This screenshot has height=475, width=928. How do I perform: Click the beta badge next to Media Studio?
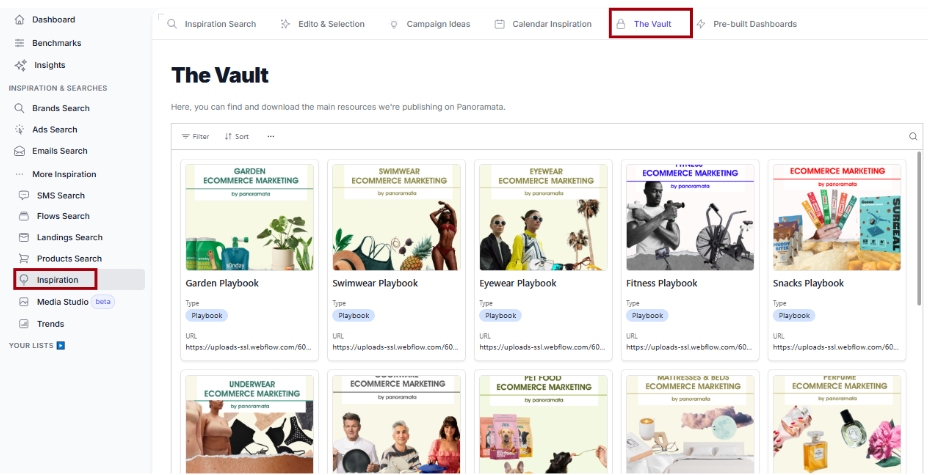pos(103,302)
